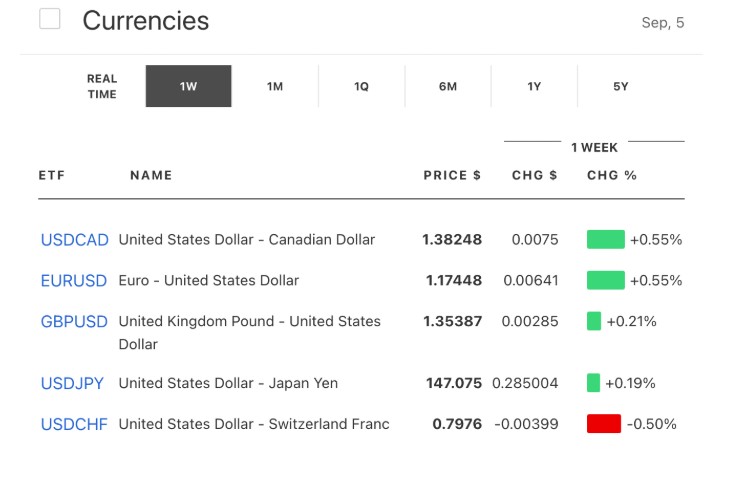Click the NAME column header

(151, 176)
